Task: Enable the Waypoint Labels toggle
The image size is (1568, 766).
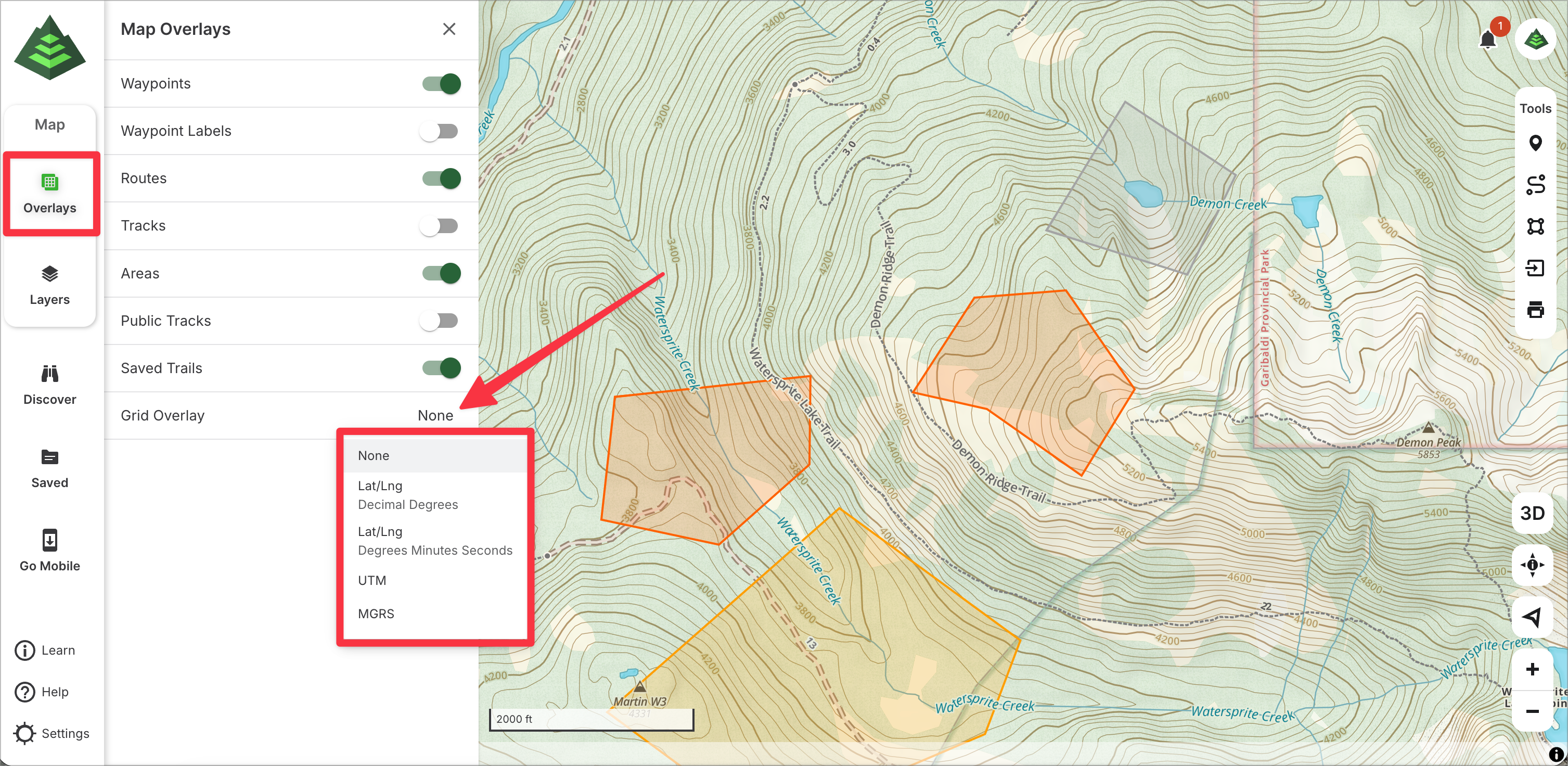Action: 439,131
